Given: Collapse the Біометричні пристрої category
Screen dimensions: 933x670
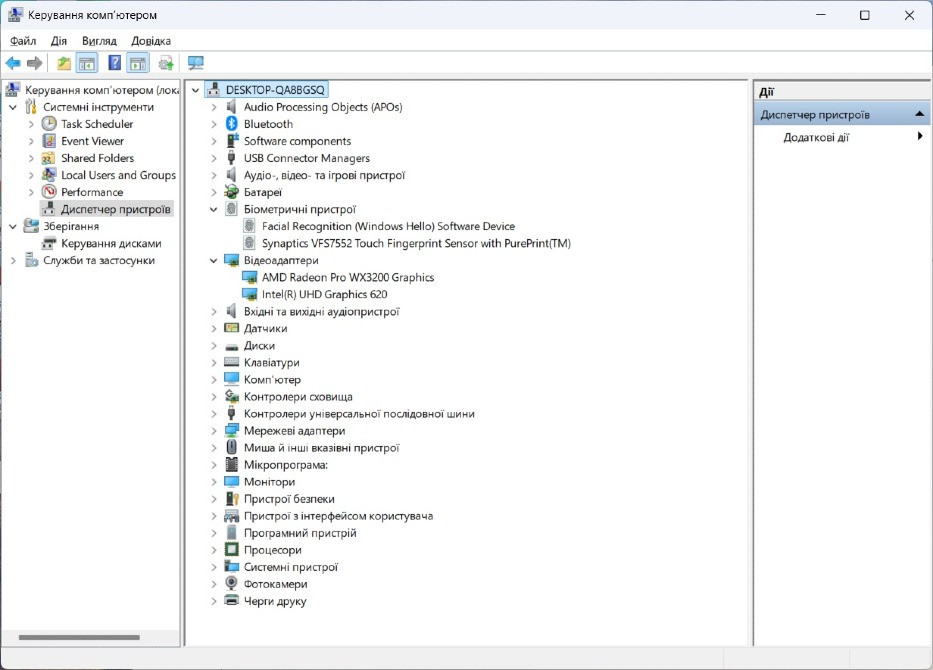Looking at the screenshot, I should 214,209.
